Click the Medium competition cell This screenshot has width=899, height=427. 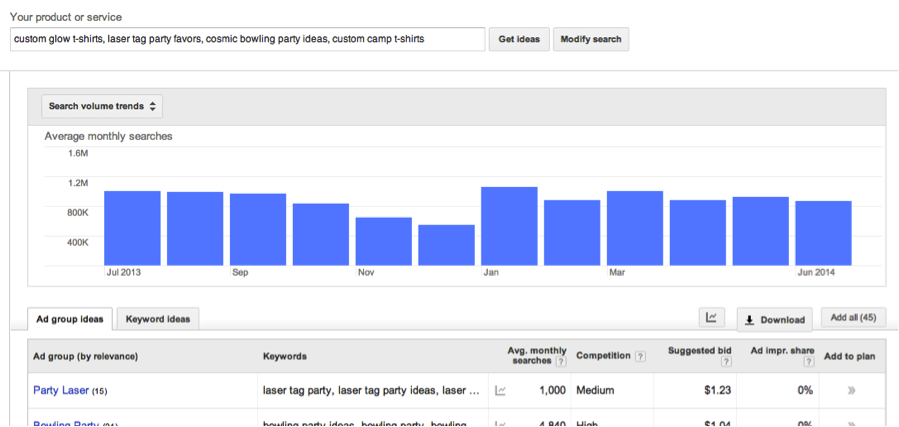click(x=595, y=390)
